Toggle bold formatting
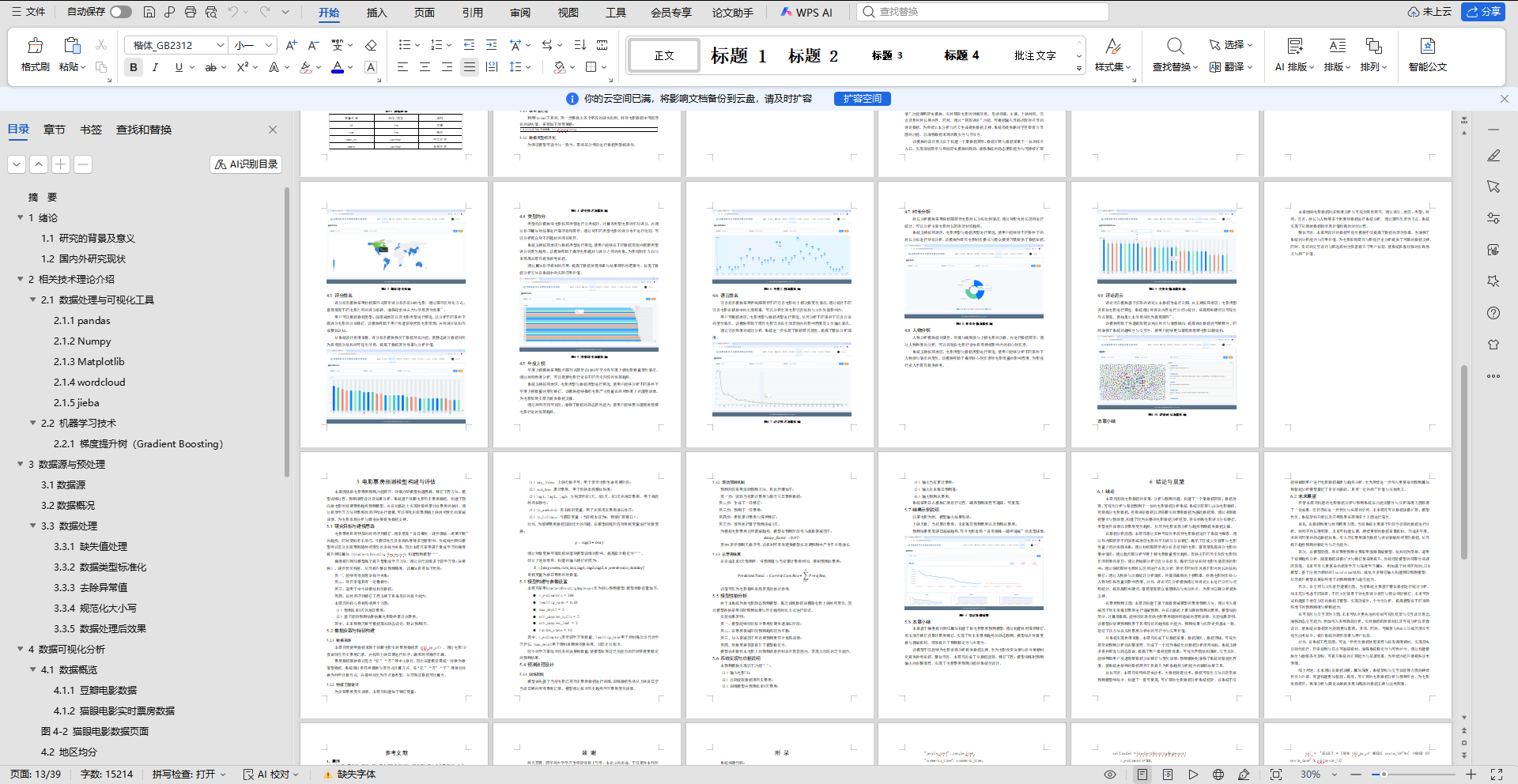1518x784 pixels. [x=134, y=67]
